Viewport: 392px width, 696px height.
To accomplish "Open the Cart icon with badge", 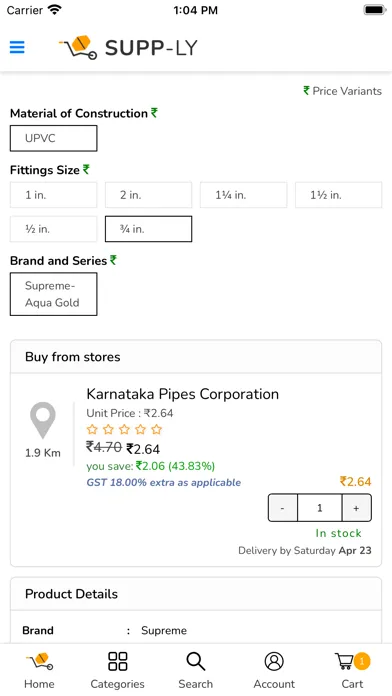I will [352, 661].
